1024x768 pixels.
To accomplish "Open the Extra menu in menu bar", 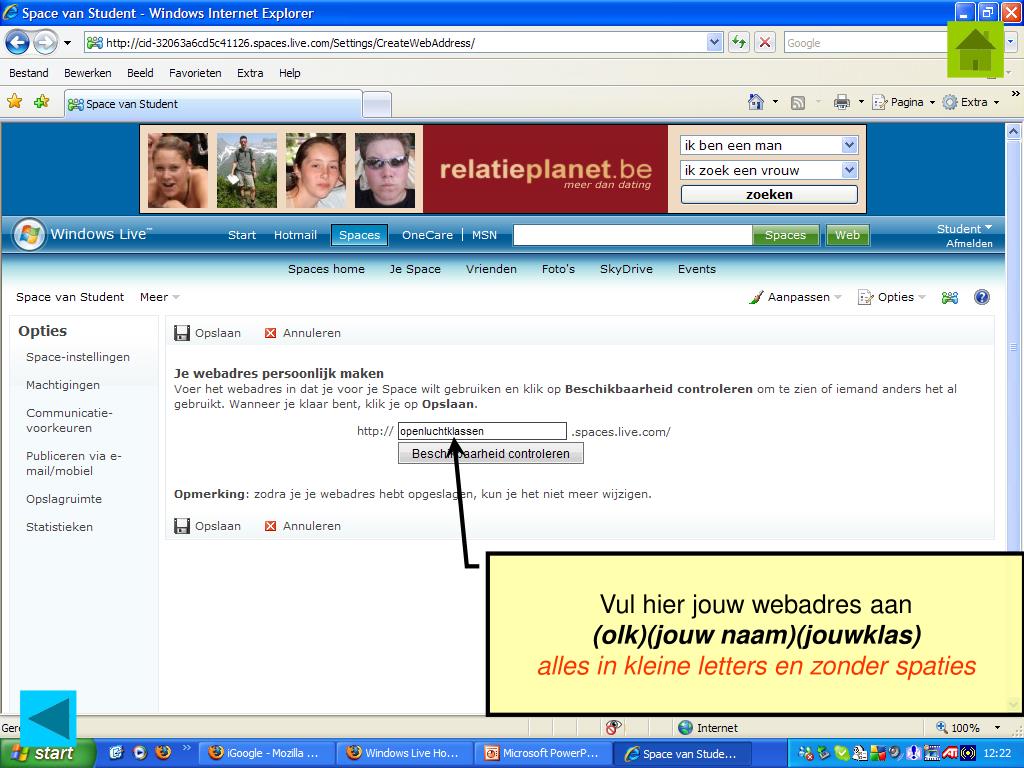I will (x=250, y=73).
